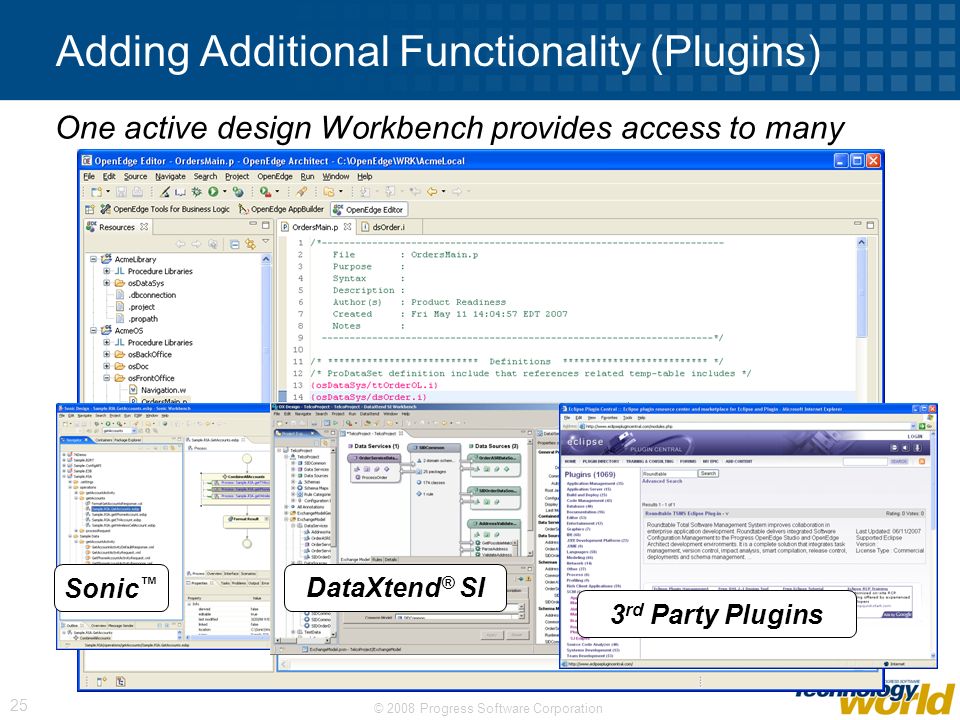Click the Open Perspective icon
960x720 pixels.
90,209
